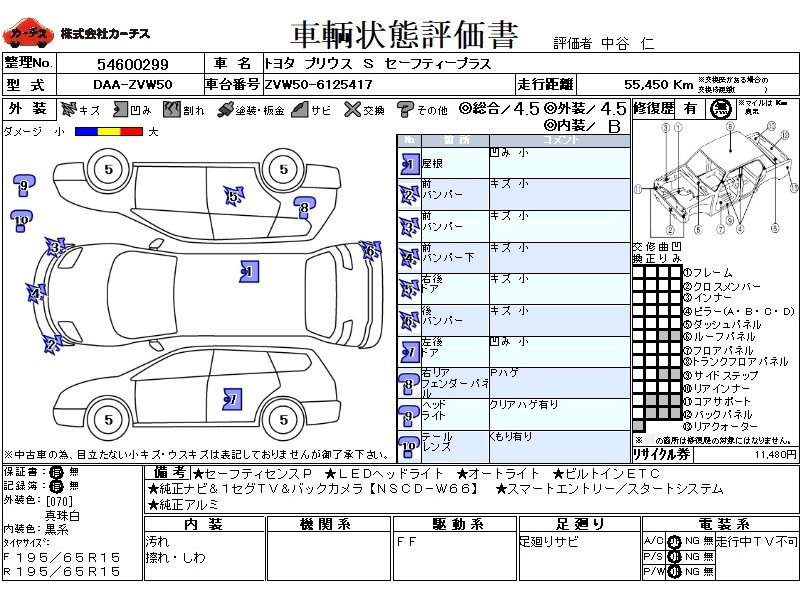Click the yellow segment of the damage scale
This screenshot has height=600, width=800.
[108, 132]
